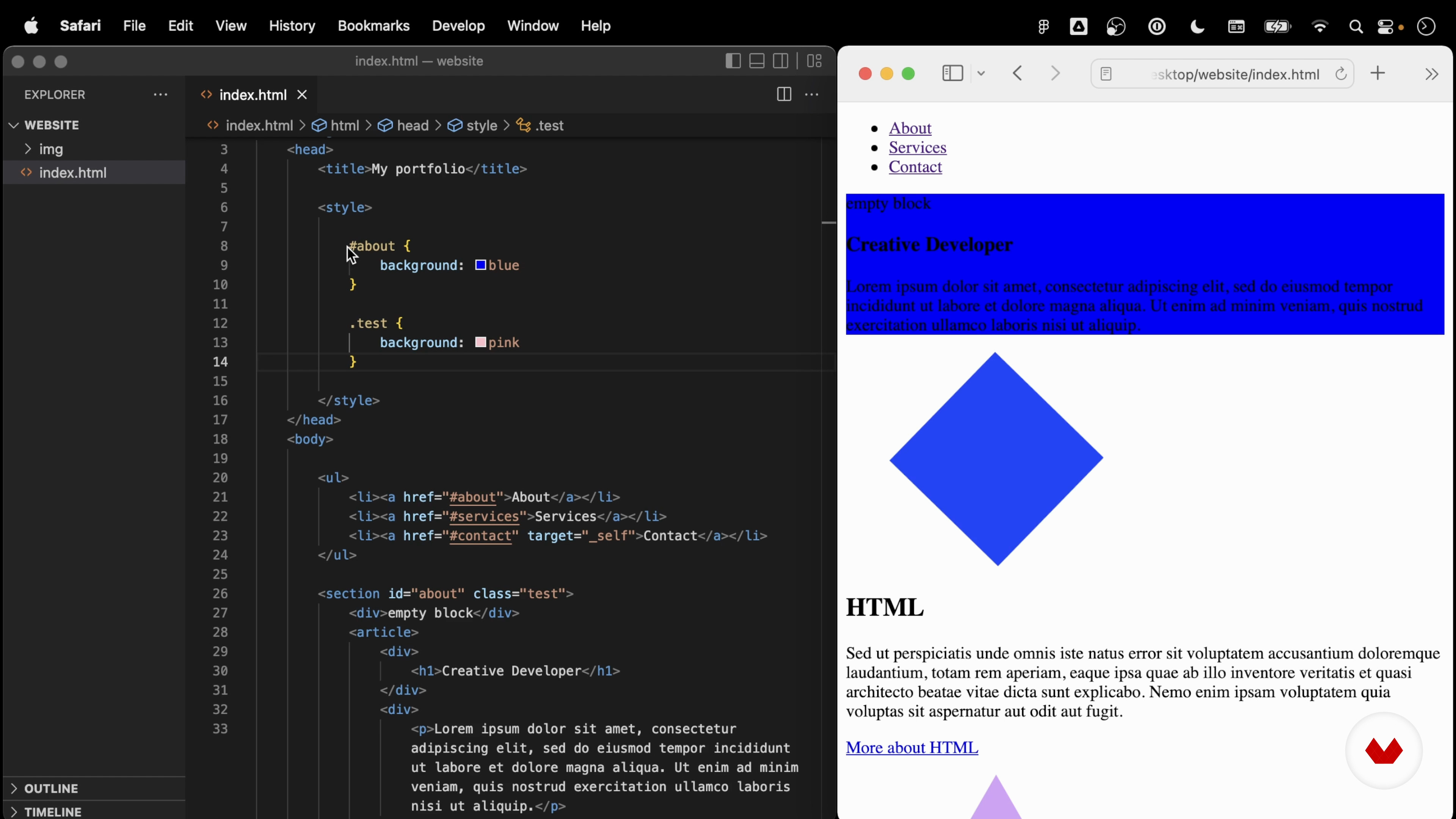Select index.html in the Explorer tree

[94, 173]
